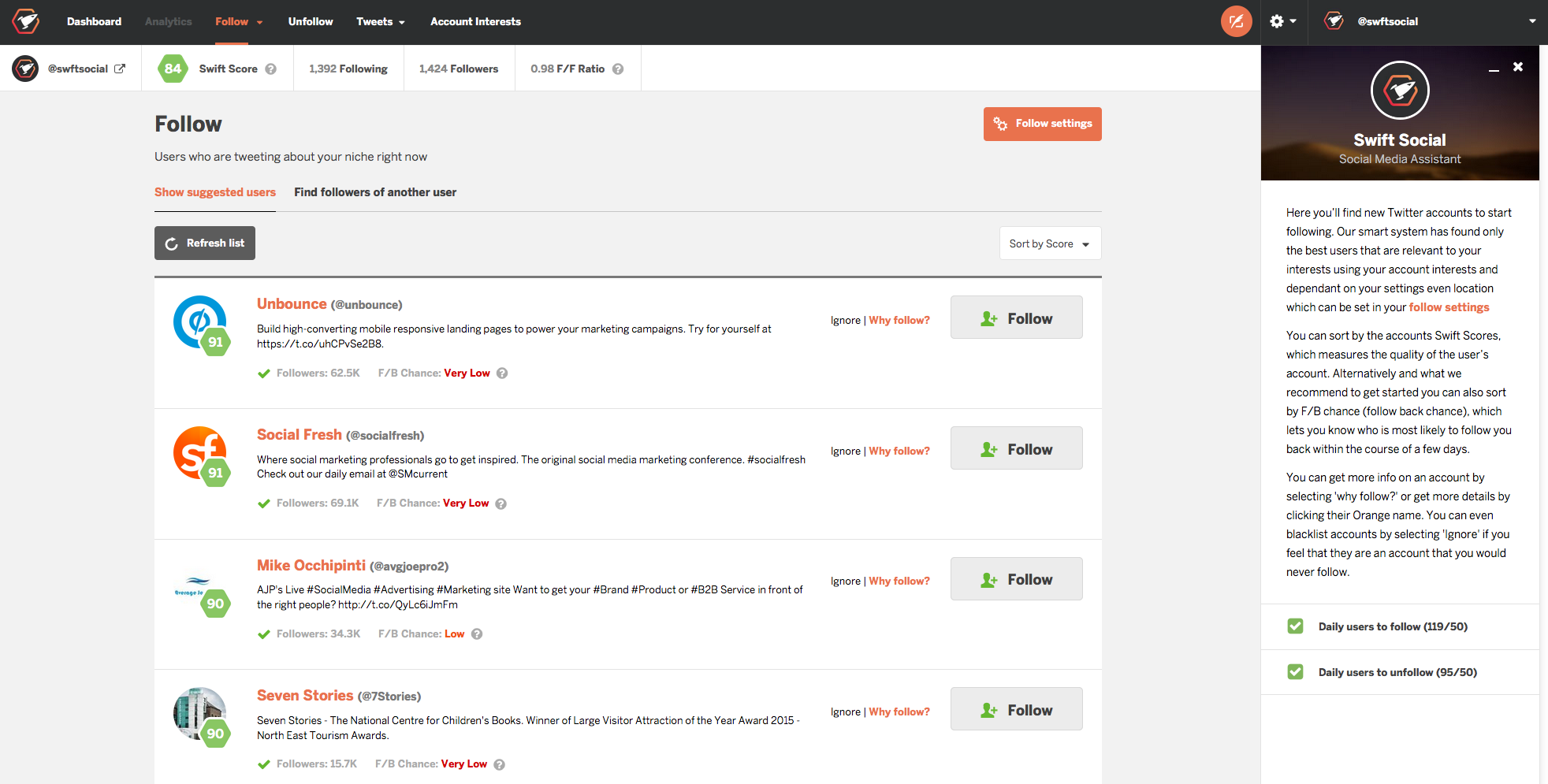Click the refresh icon on Refresh list
The width and height of the screenshot is (1548, 784).
pyautogui.click(x=172, y=243)
